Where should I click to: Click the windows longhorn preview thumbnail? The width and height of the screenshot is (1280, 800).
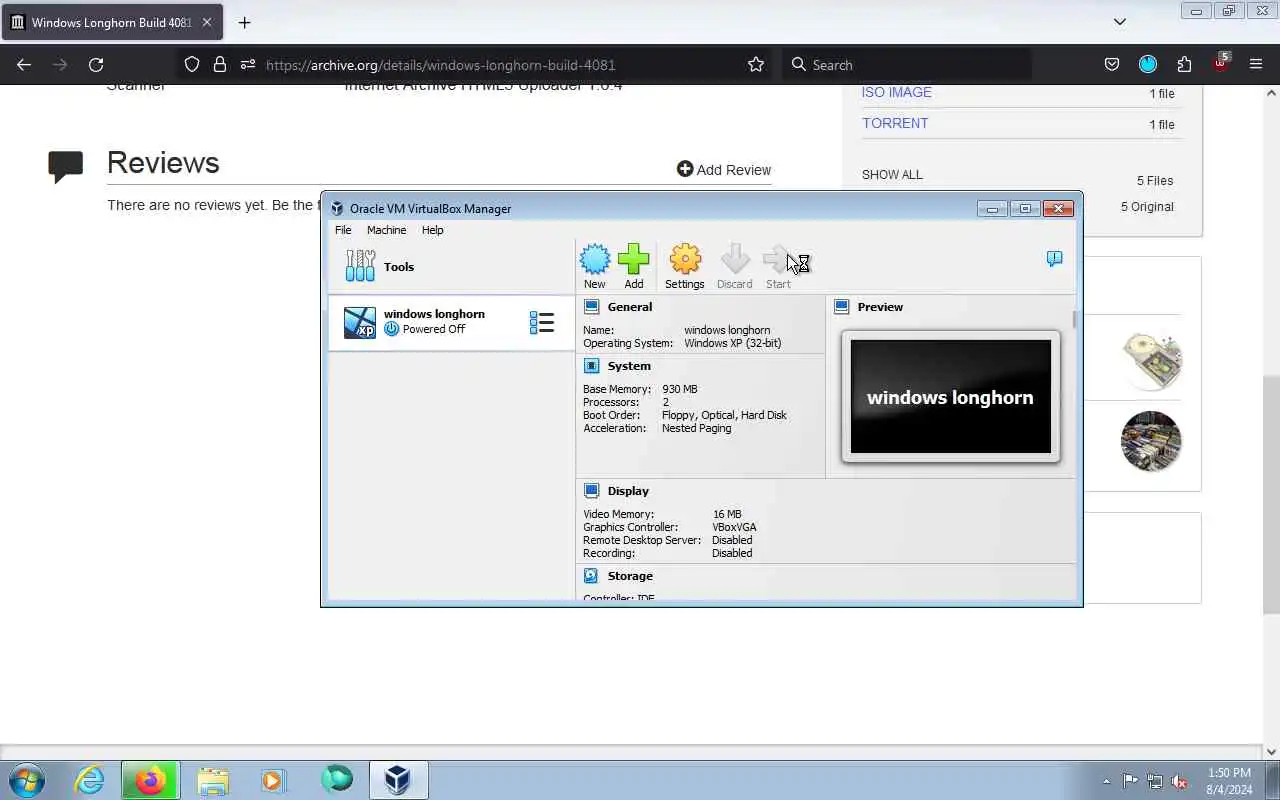tap(951, 397)
